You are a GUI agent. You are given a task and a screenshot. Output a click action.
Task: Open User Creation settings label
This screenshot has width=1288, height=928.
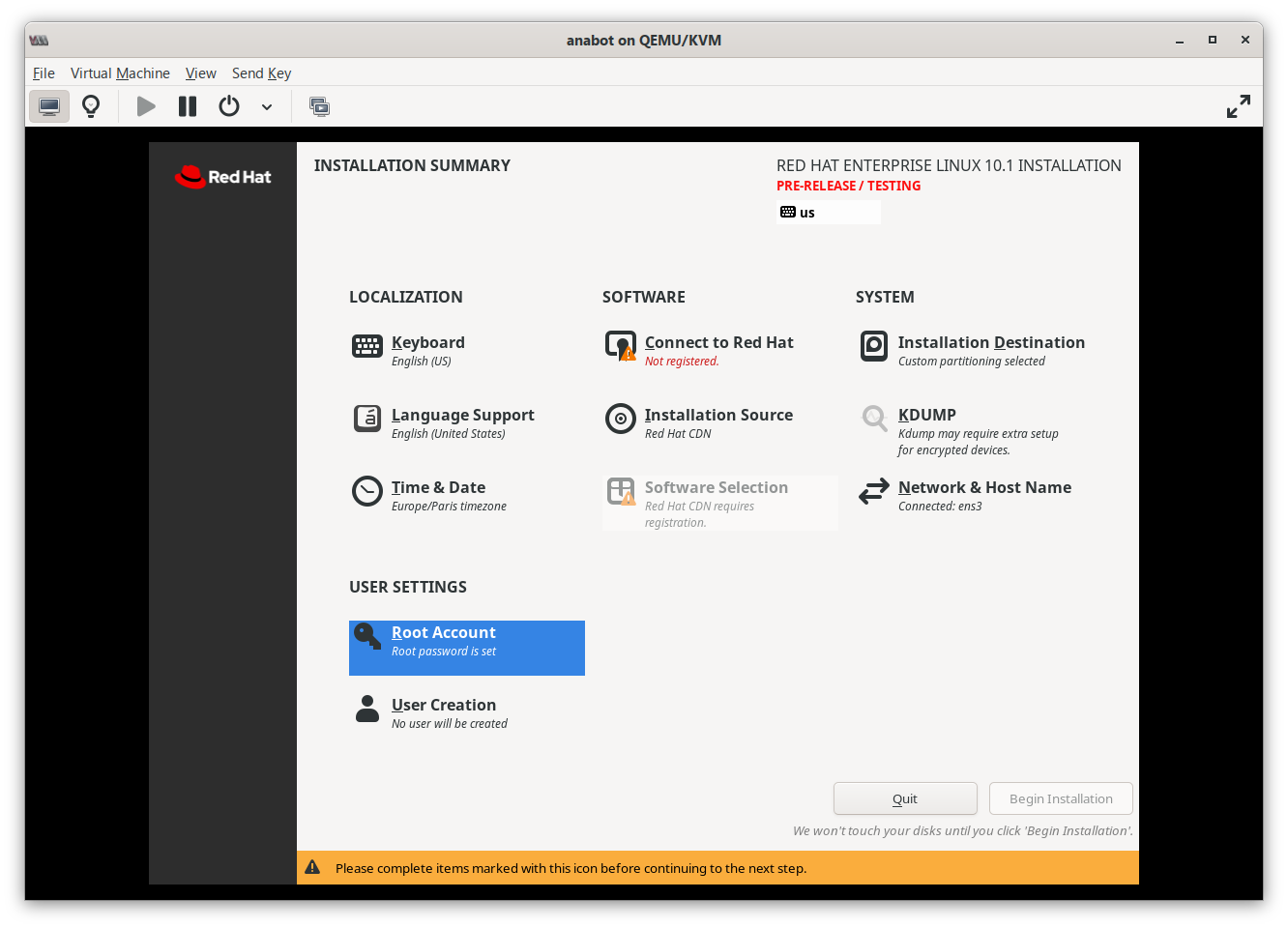click(x=444, y=705)
